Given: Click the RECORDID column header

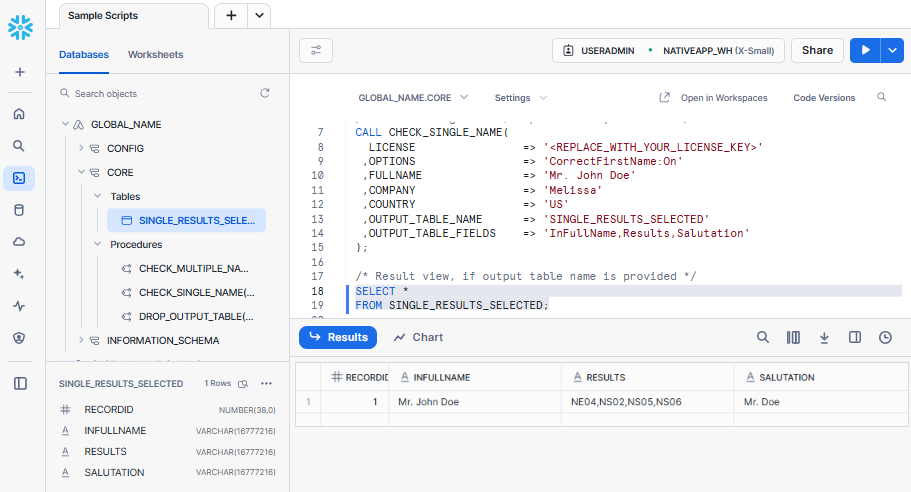Looking at the screenshot, I should tap(354, 377).
